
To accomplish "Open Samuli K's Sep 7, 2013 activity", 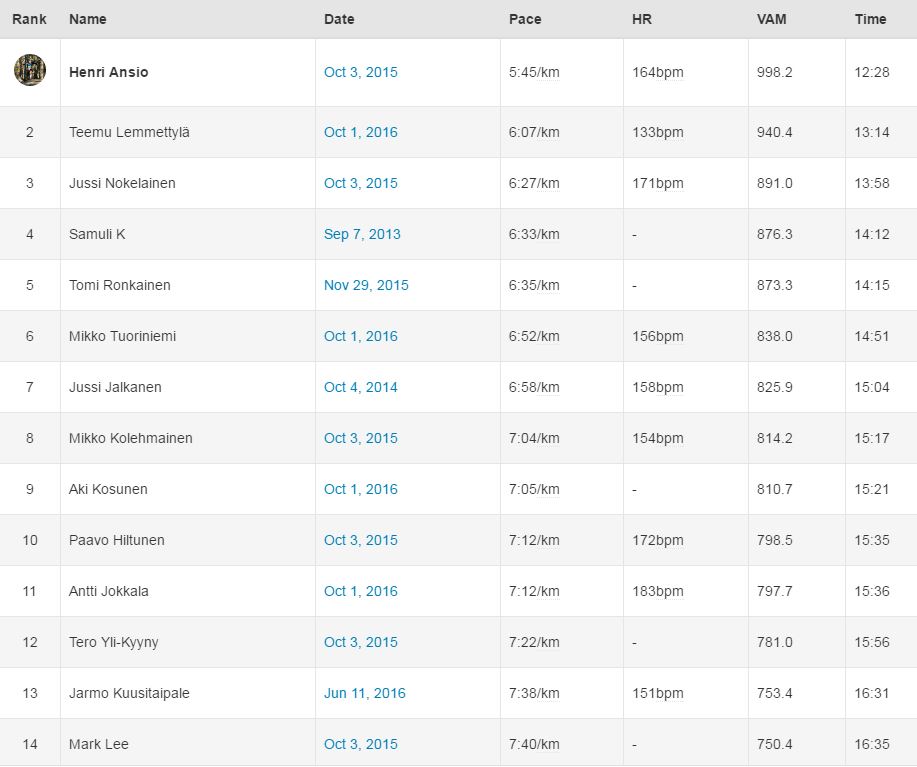I will (x=362, y=234).
